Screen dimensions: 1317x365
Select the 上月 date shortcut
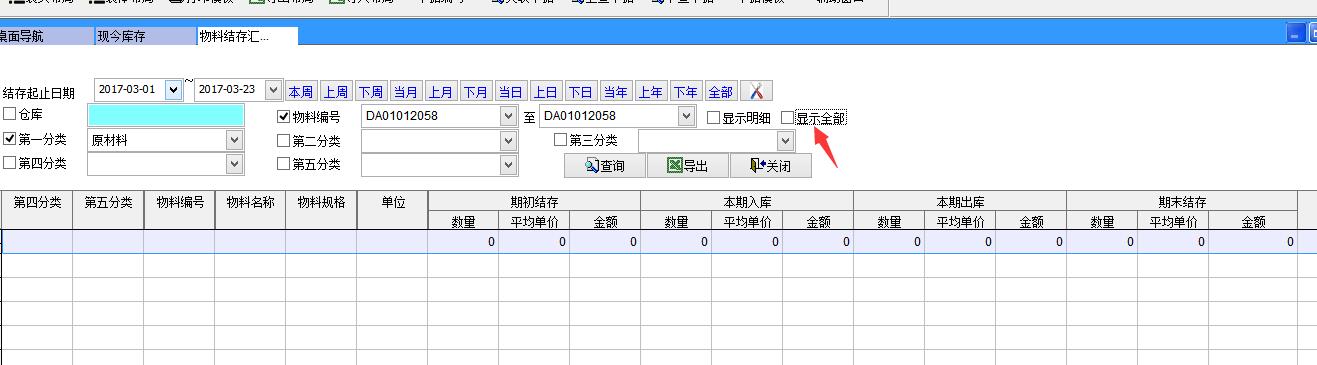[441, 91]
